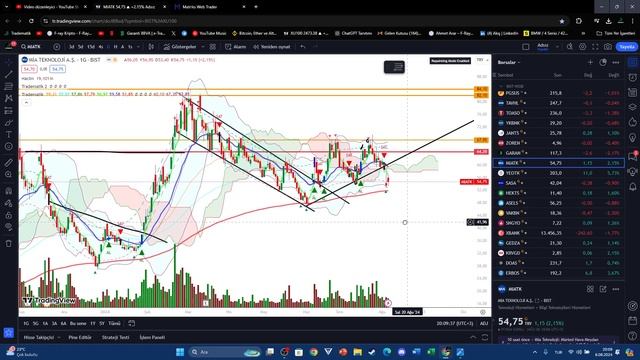Open the hotlists flame icon in right sidebar
This screenshot has width=640, height=360.
pos(633,122)
